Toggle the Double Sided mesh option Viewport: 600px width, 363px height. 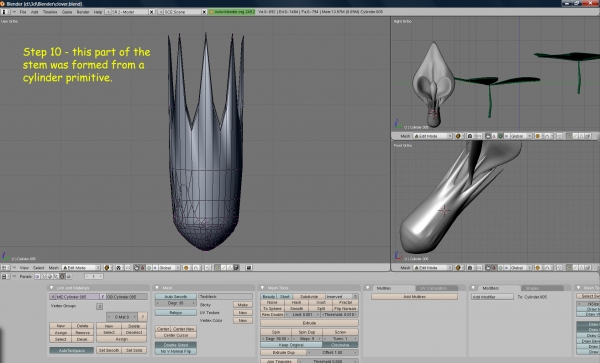[x=176, y=345]
